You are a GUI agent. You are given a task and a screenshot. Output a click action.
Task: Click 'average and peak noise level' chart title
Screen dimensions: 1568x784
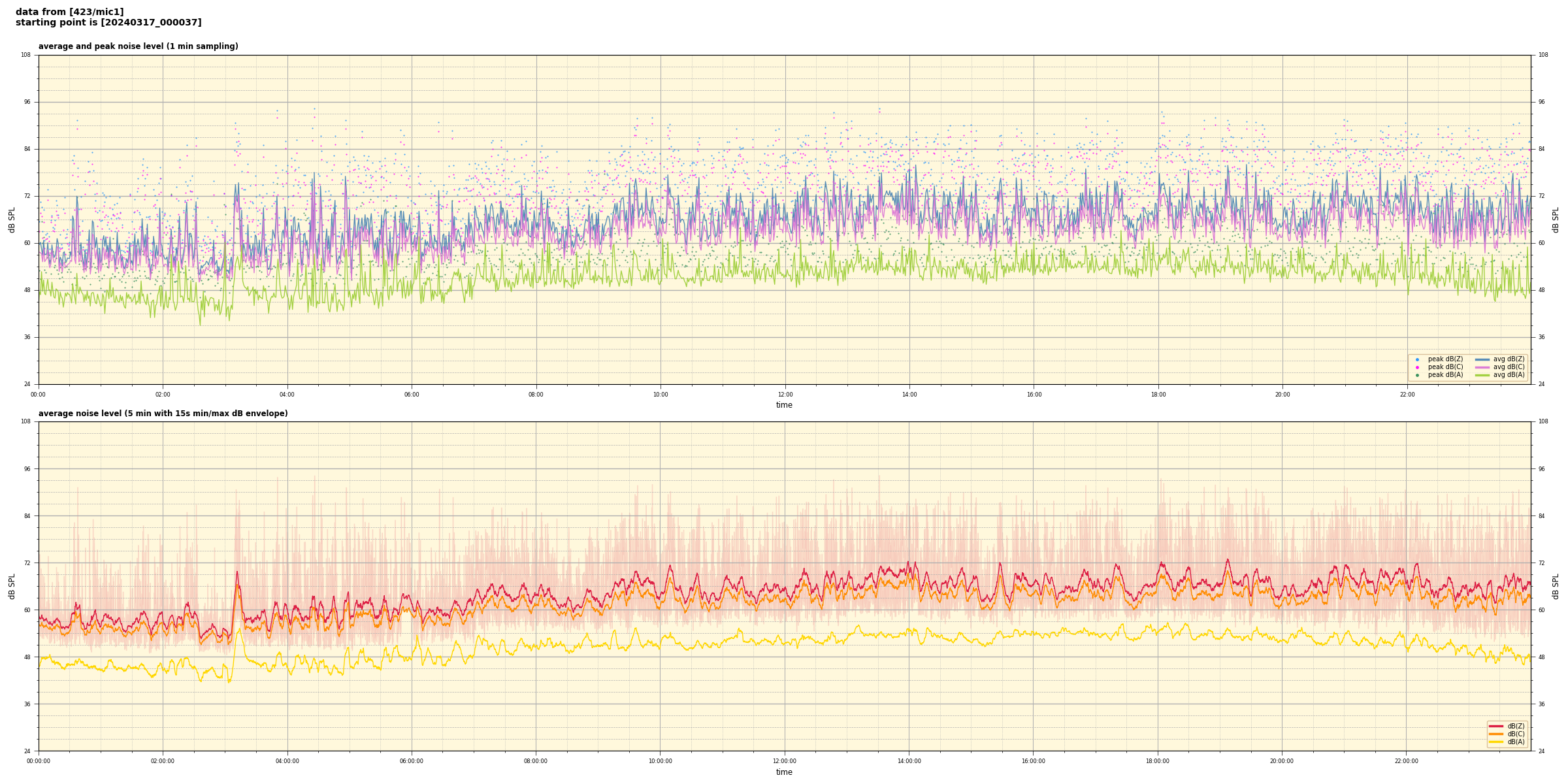coord(138,46)
